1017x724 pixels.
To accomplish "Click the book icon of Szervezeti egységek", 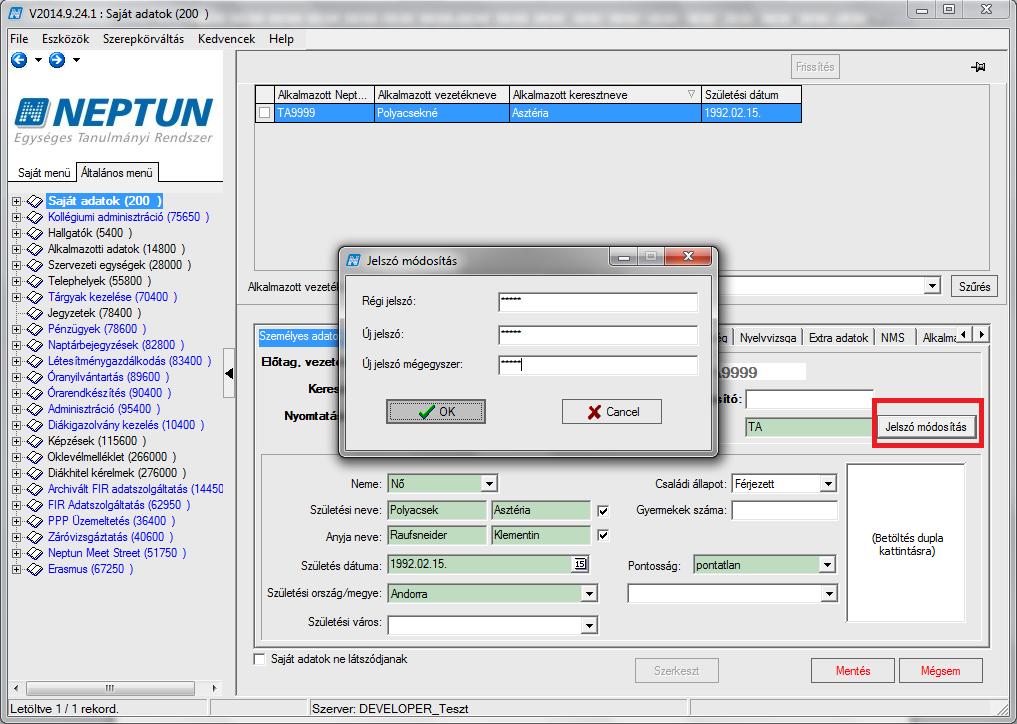I will tap(35, 265).
